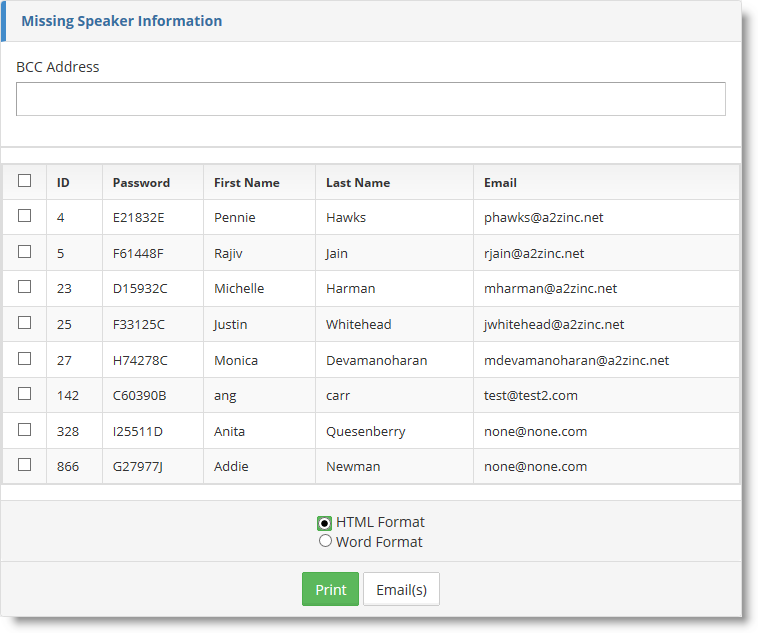Select the checkbox for Addie Newman
This screenshot has height=633, width=758.
click(x=25, y=465)
